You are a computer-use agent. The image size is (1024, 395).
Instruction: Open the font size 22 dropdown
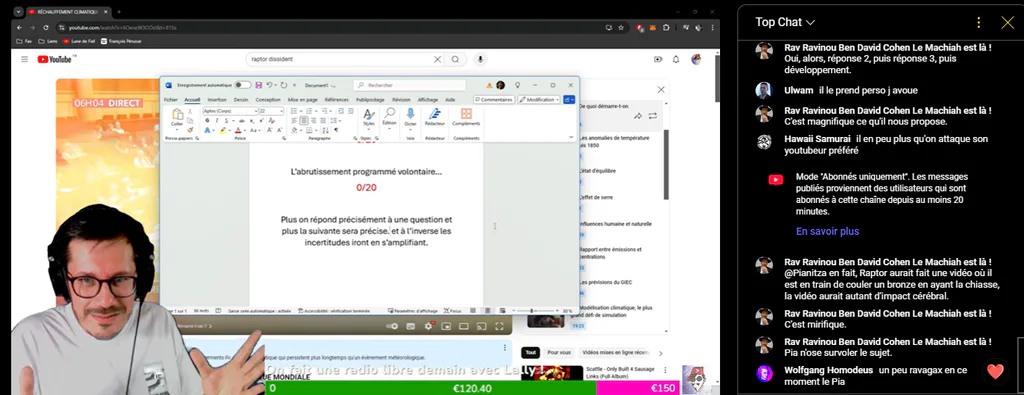(271, 111)
